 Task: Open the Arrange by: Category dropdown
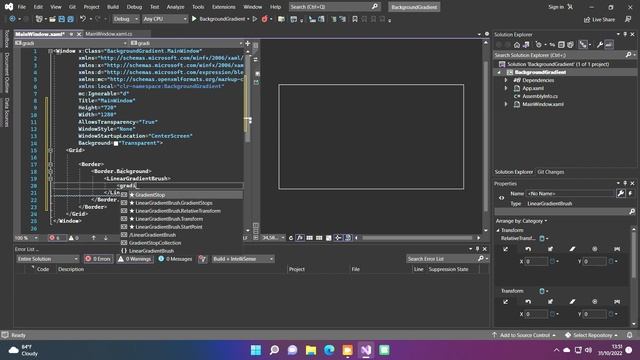(x=521, y=221)
